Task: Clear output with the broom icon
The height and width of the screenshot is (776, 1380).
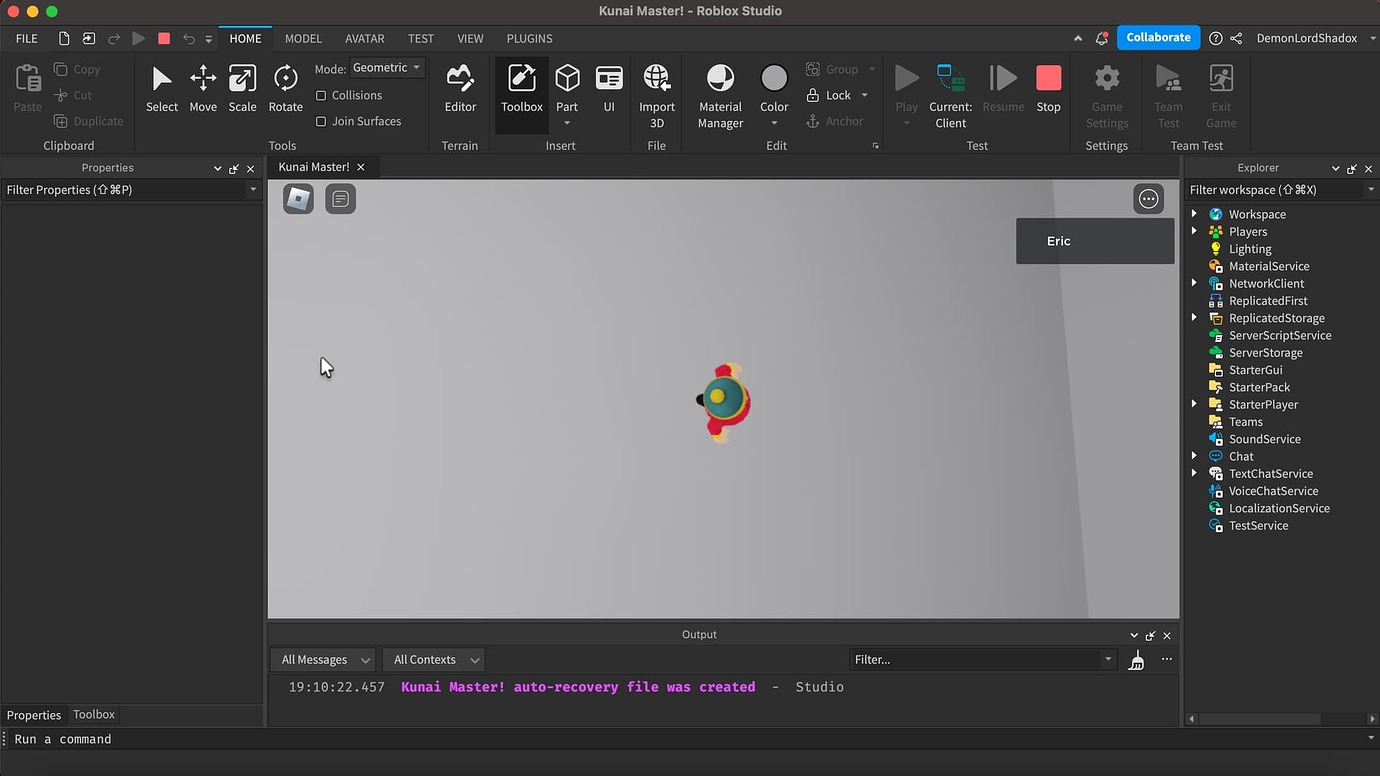Action: pos(1136,660)
